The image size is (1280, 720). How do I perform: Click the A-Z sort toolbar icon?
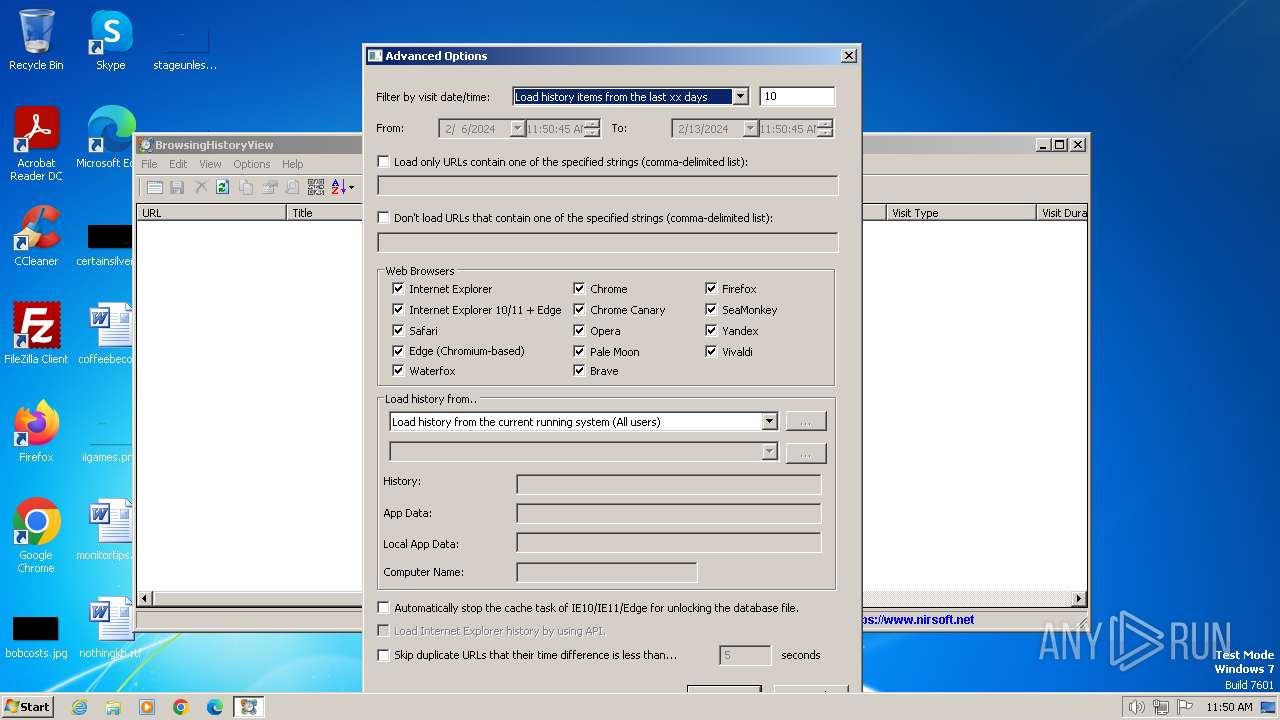[x=338, y=187]
